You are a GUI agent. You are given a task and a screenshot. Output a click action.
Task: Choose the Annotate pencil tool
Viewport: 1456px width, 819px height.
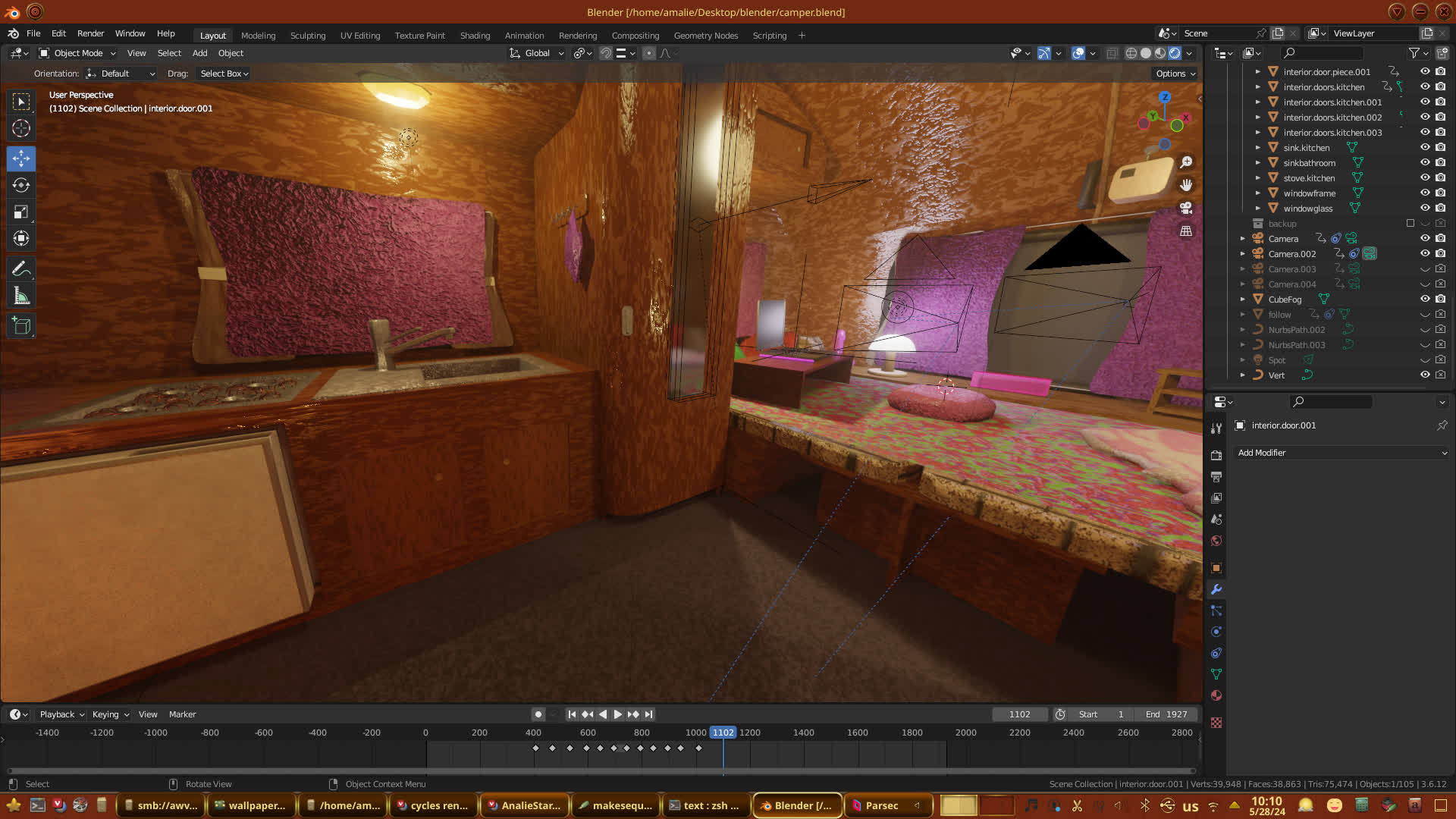pyautogui.click(x=21, y=268)
